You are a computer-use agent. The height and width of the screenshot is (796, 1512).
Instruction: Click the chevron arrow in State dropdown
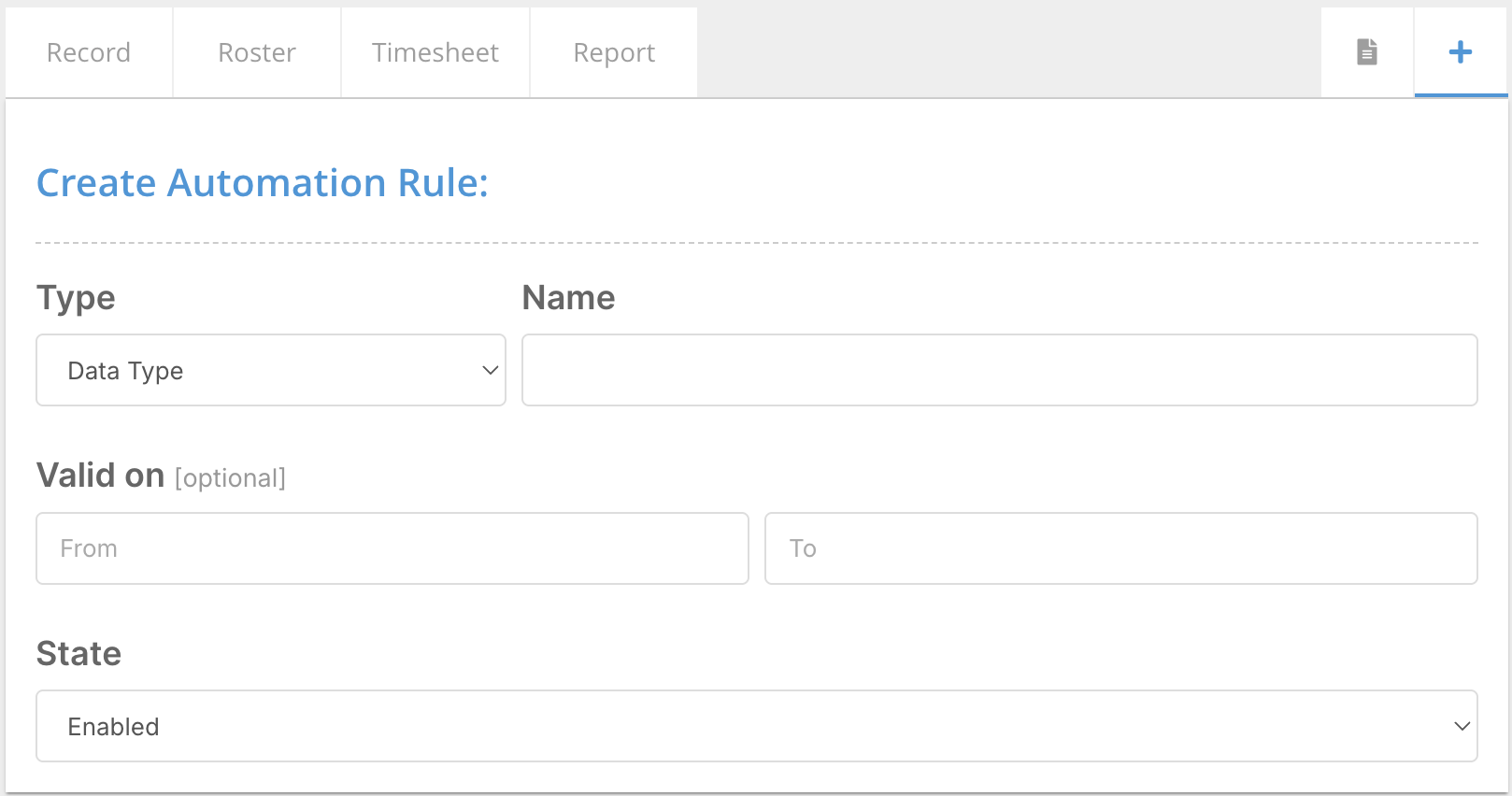click(1462, 727)
